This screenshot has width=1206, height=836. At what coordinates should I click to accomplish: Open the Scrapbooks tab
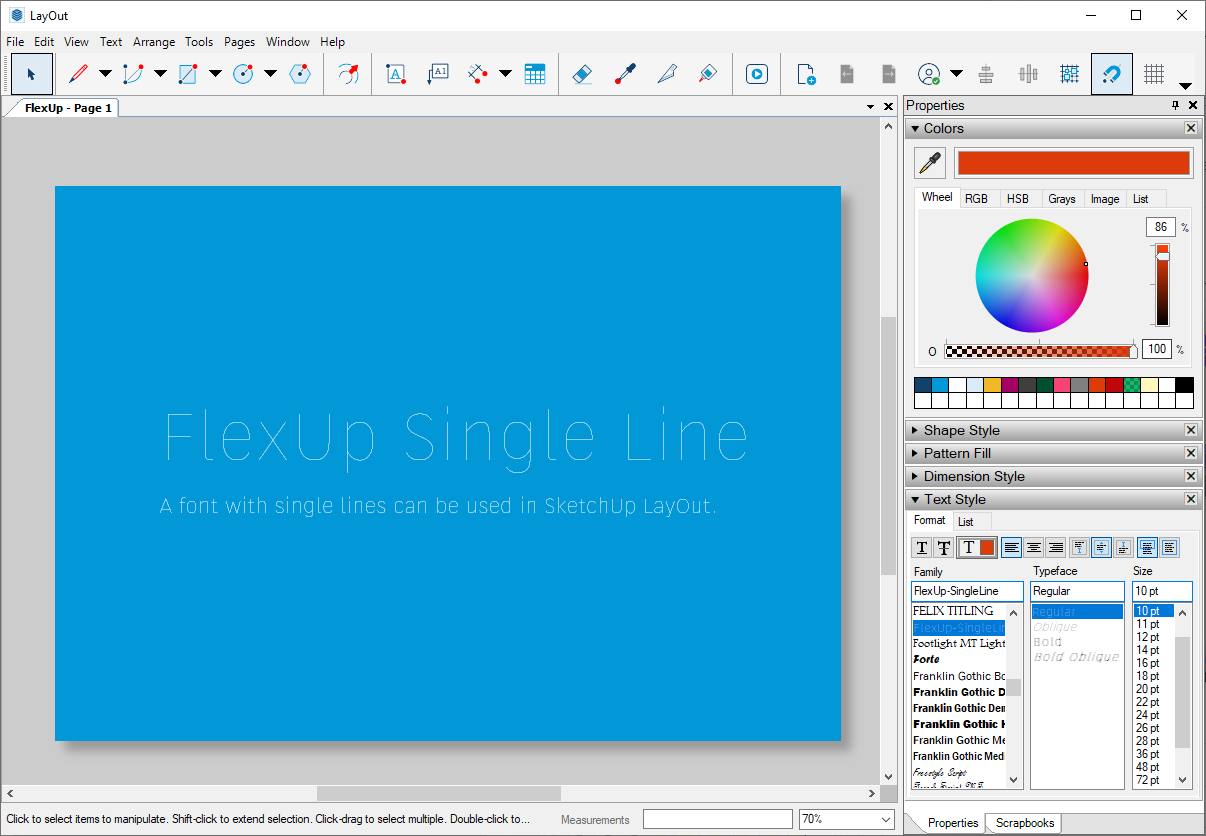1025,823
